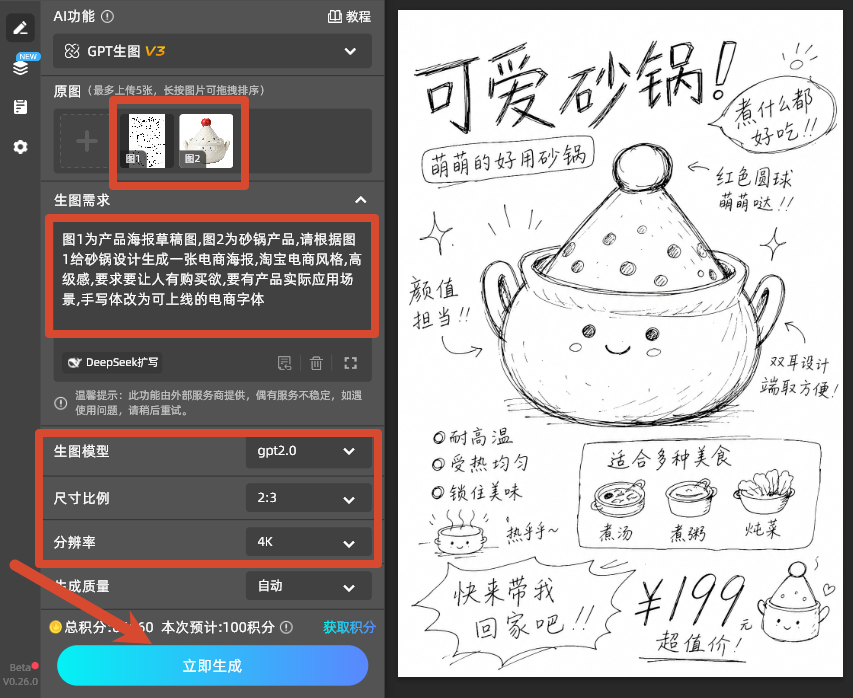The image size is (853, 698).
Task: Select the pencil edit tool in sidebar
Action: coord(20,28)
